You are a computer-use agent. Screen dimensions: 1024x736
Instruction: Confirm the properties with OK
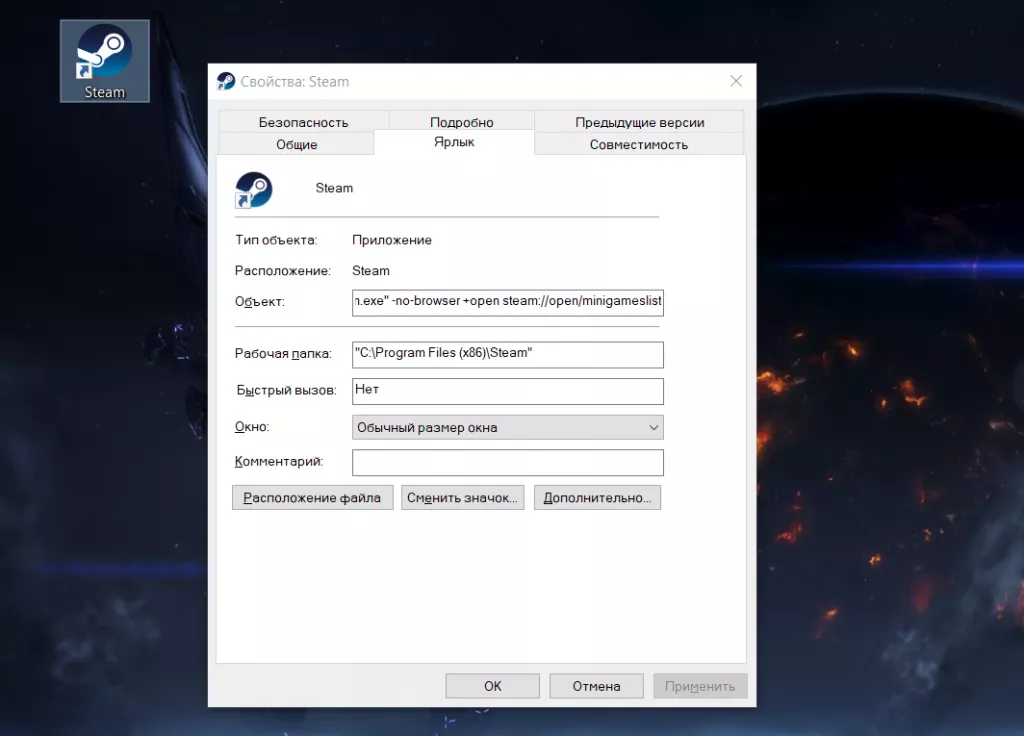click(x=492, y=686)
